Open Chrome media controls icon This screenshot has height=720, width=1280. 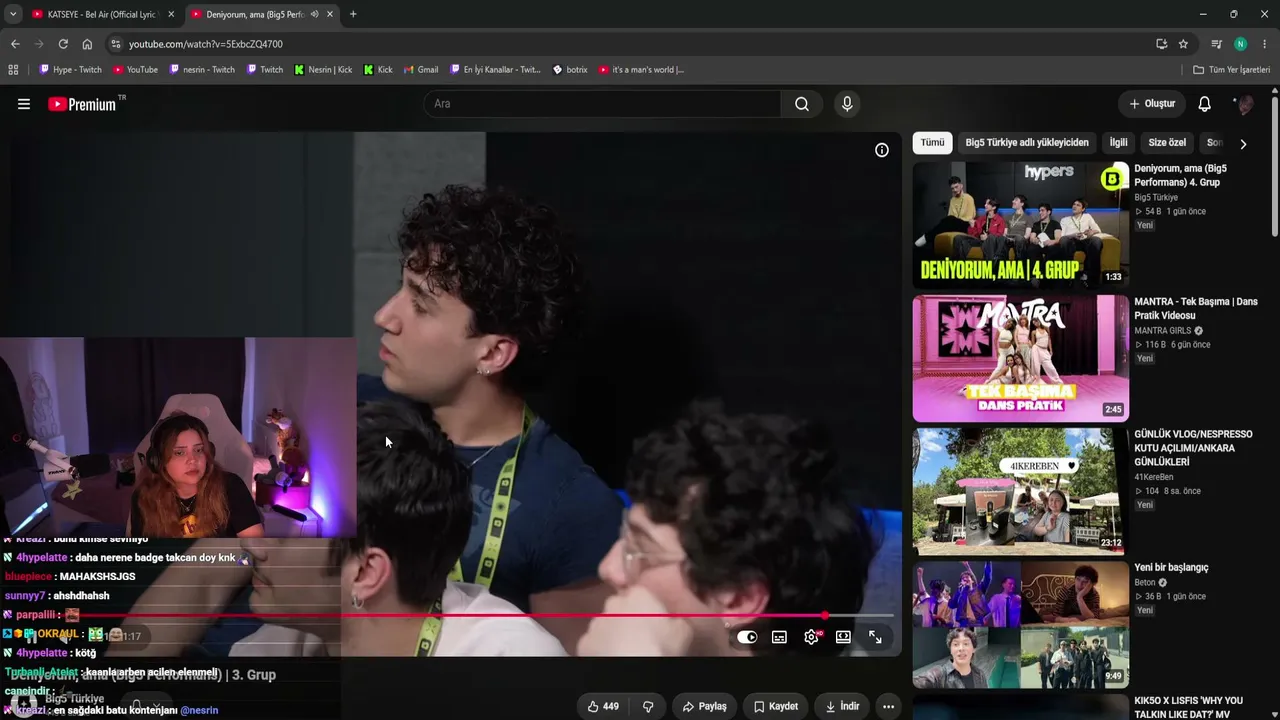tap(1216, 44)
